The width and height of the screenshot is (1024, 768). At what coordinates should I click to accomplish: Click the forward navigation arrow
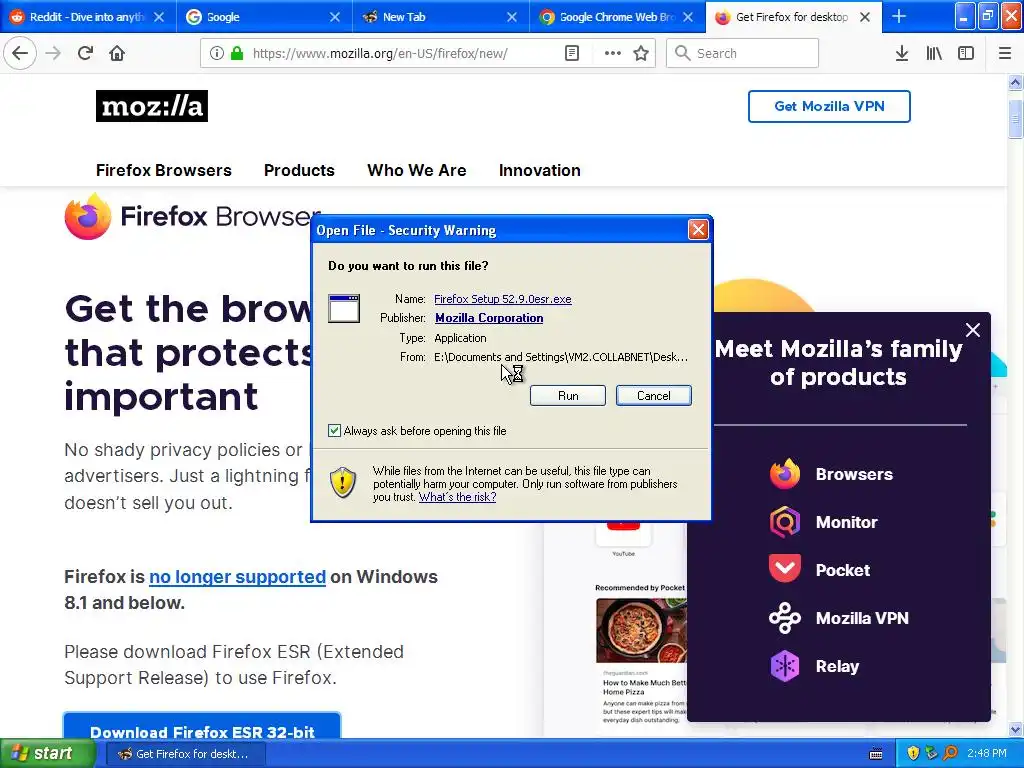point(53,53)
